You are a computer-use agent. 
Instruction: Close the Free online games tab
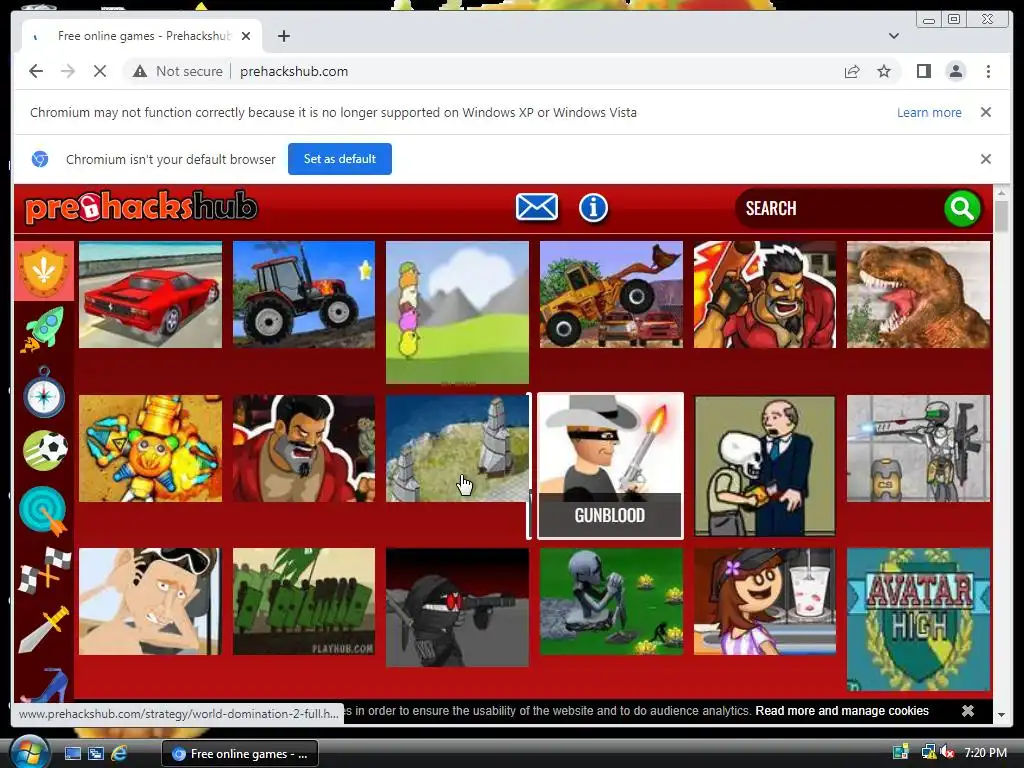(246, 36)
